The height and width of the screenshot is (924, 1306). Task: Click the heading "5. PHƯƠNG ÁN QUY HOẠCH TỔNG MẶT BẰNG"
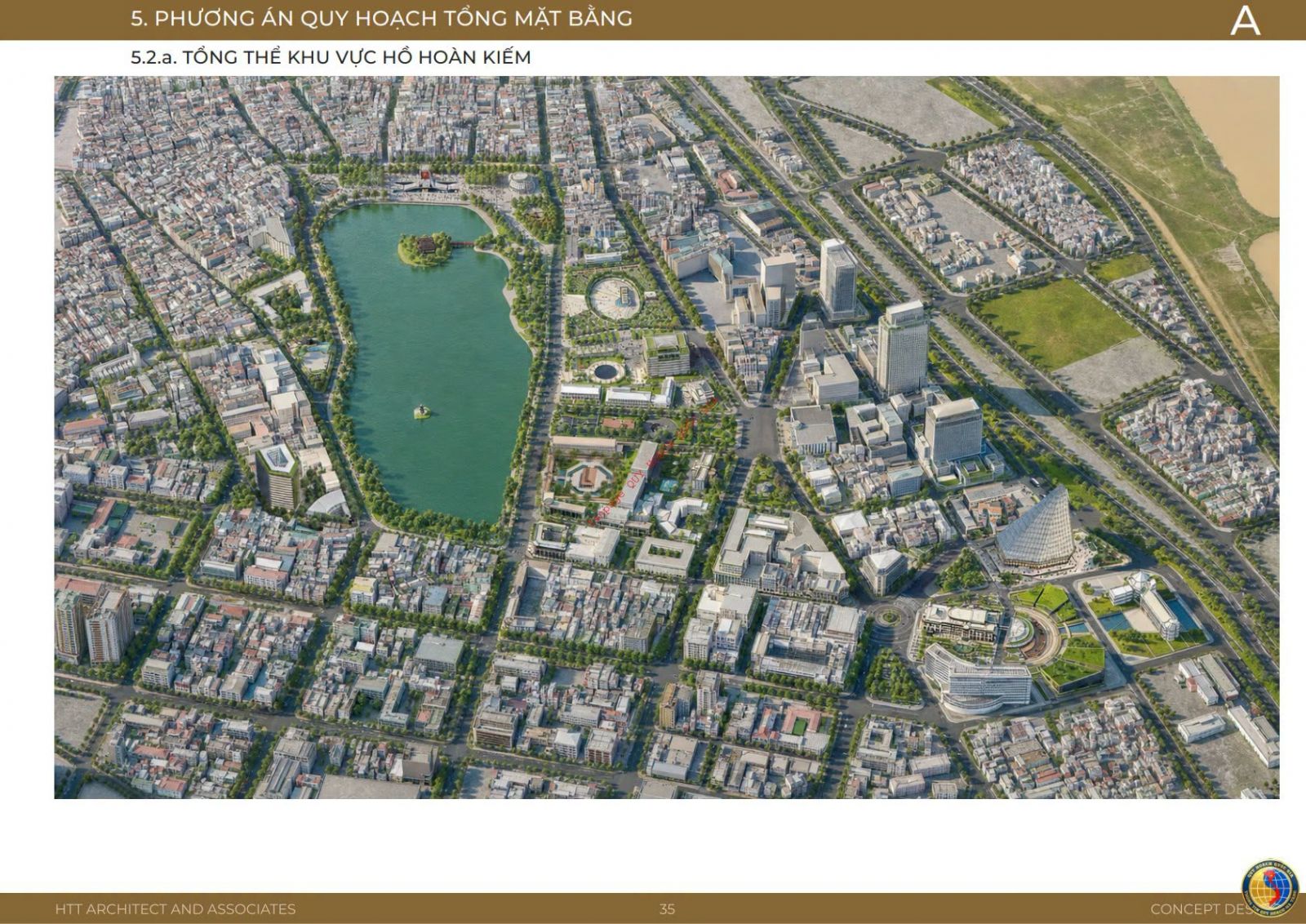[x=381, y=18]
